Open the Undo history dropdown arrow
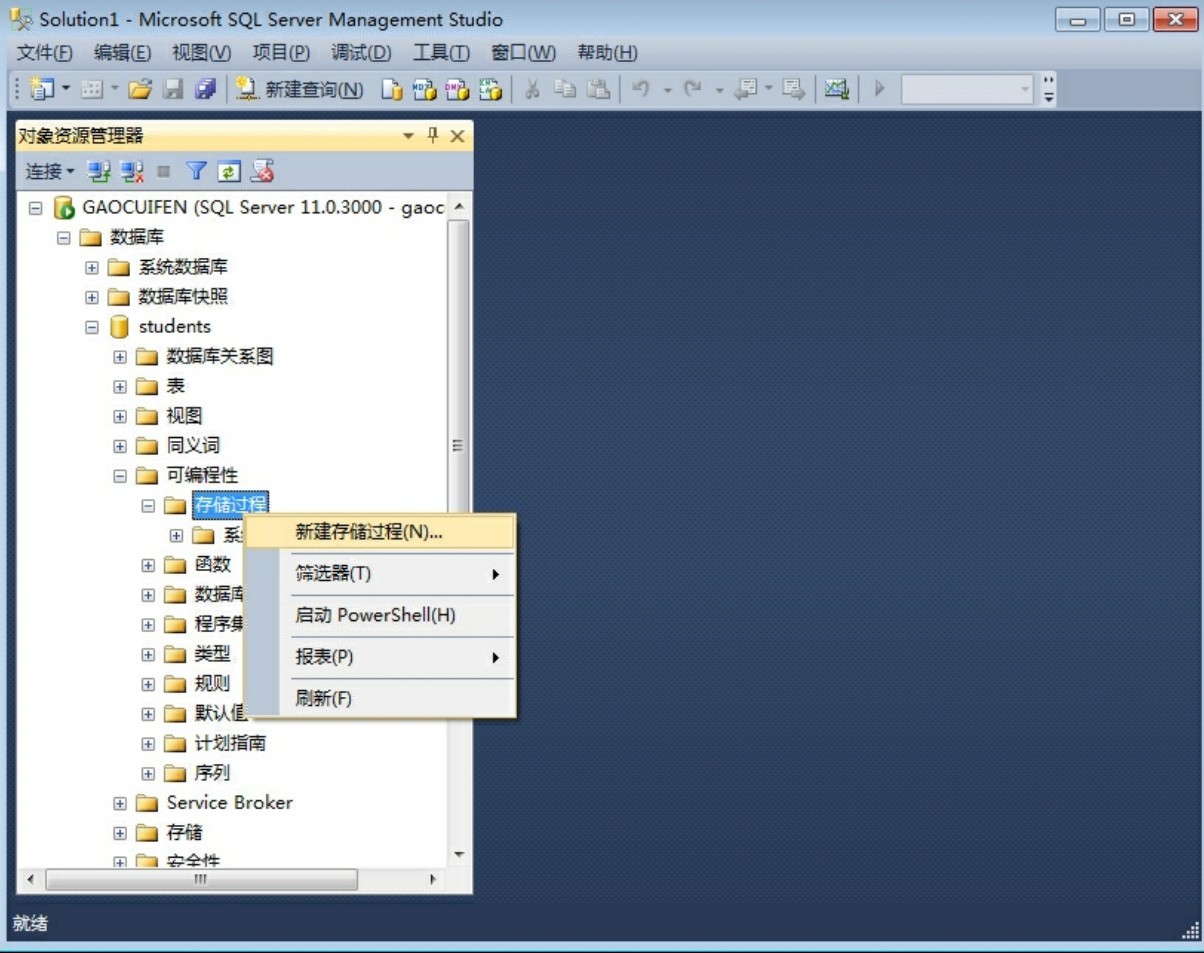Screen dimensions: 1204x953 pos(667,89)
